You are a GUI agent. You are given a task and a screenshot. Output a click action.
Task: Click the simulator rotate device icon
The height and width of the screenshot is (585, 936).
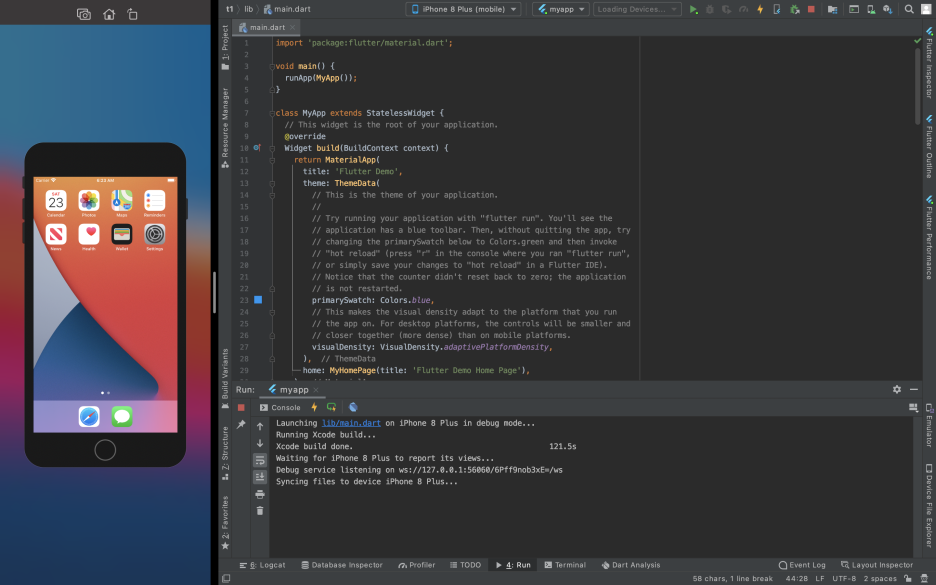tap(133, 14)
